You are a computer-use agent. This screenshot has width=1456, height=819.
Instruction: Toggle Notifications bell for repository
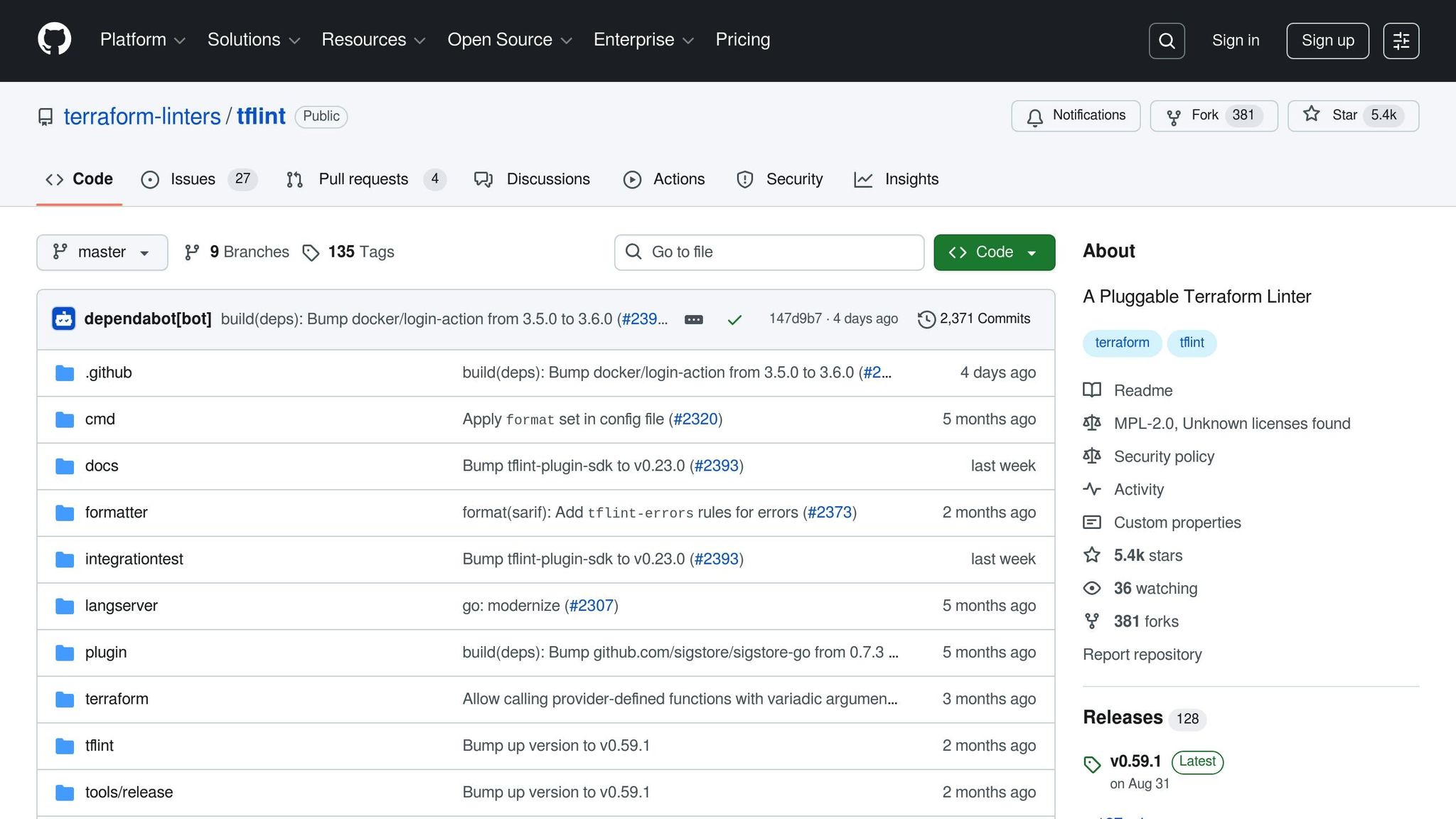1076,116
